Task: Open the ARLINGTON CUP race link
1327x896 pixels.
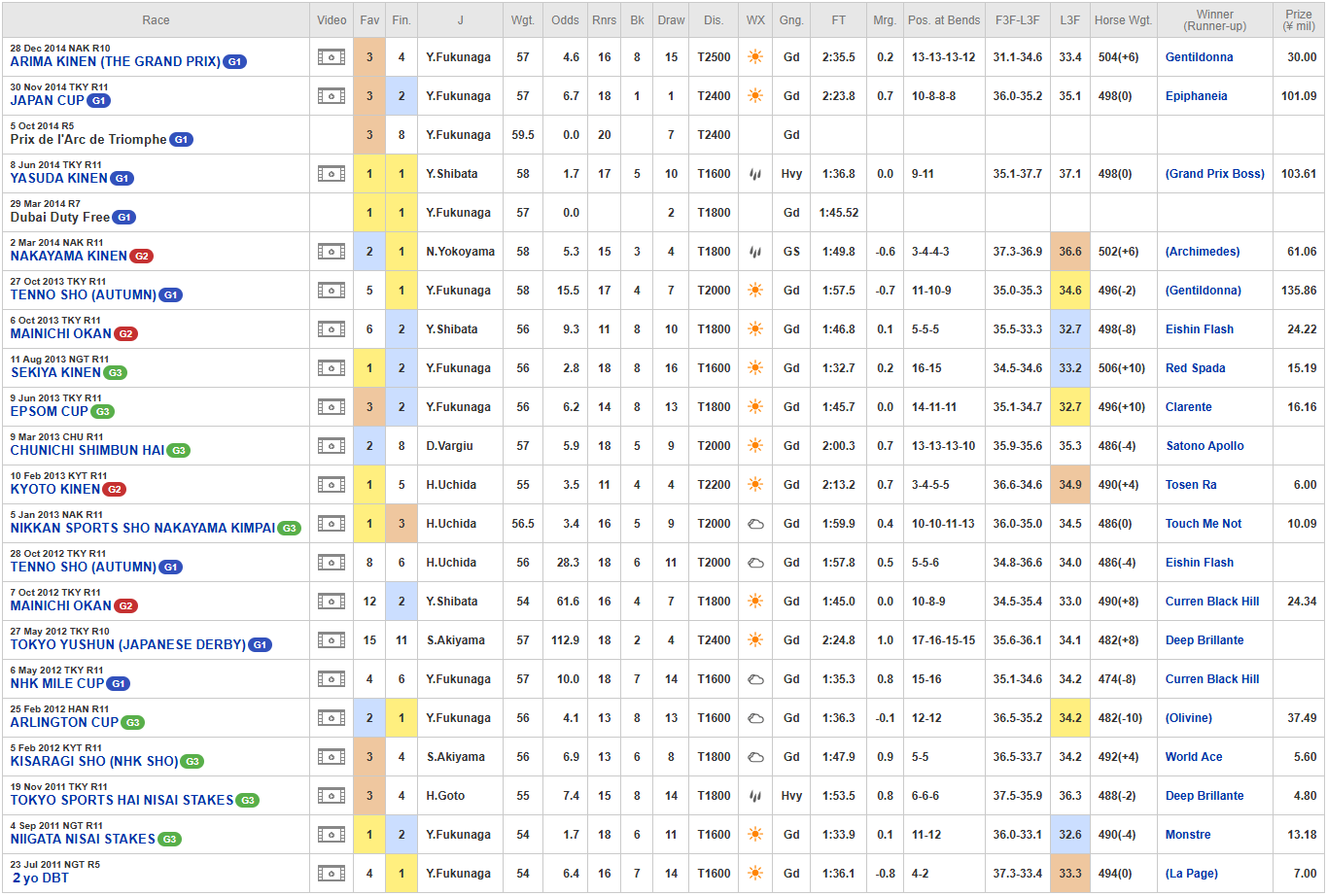Action: tap(64, 722)
